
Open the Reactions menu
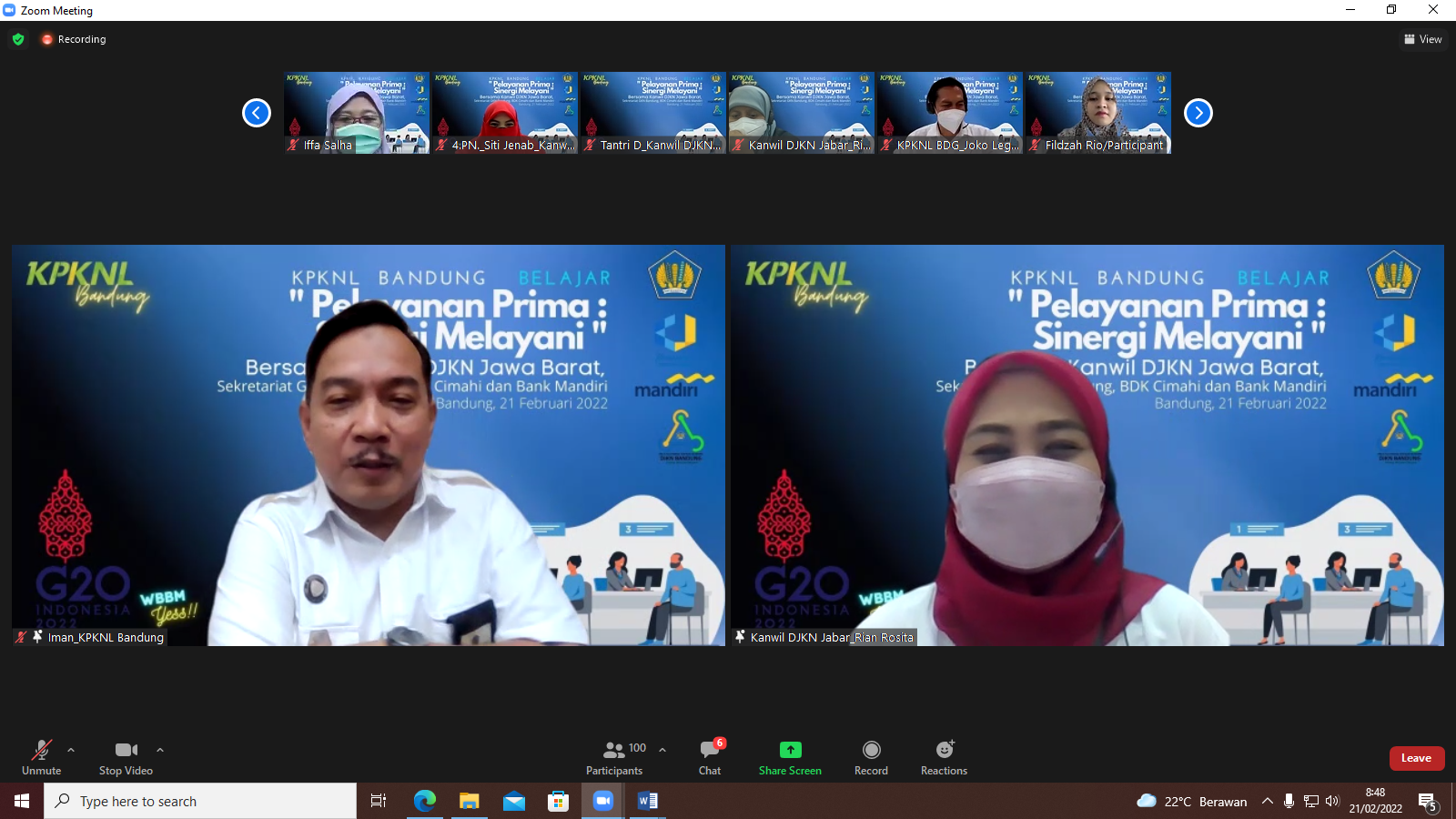[944, 757]
